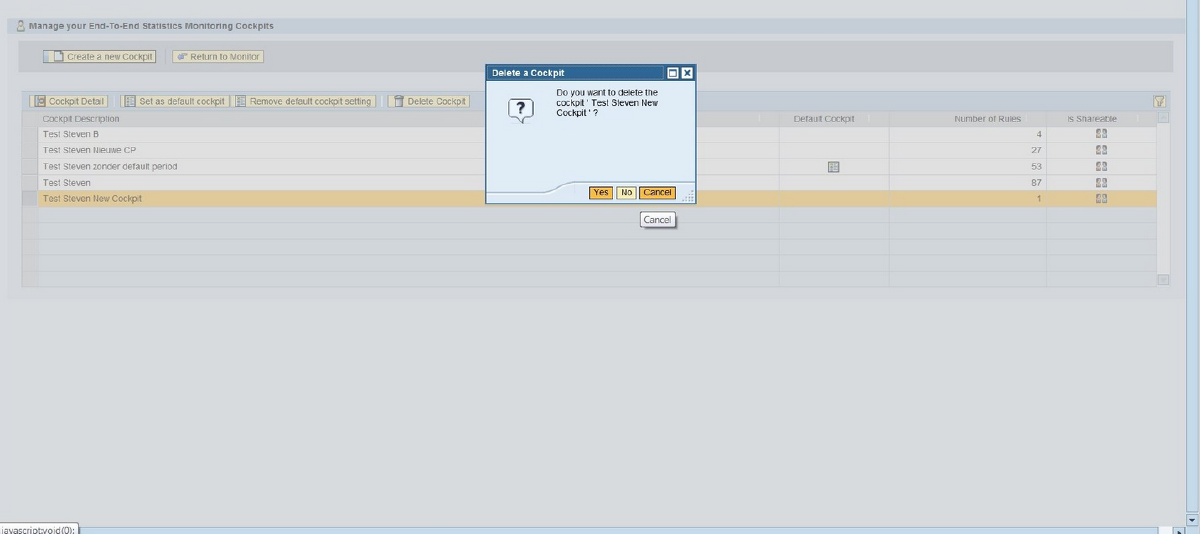Select row selector for Test Steven B
1200x534 pixels.
click(29, 134)
